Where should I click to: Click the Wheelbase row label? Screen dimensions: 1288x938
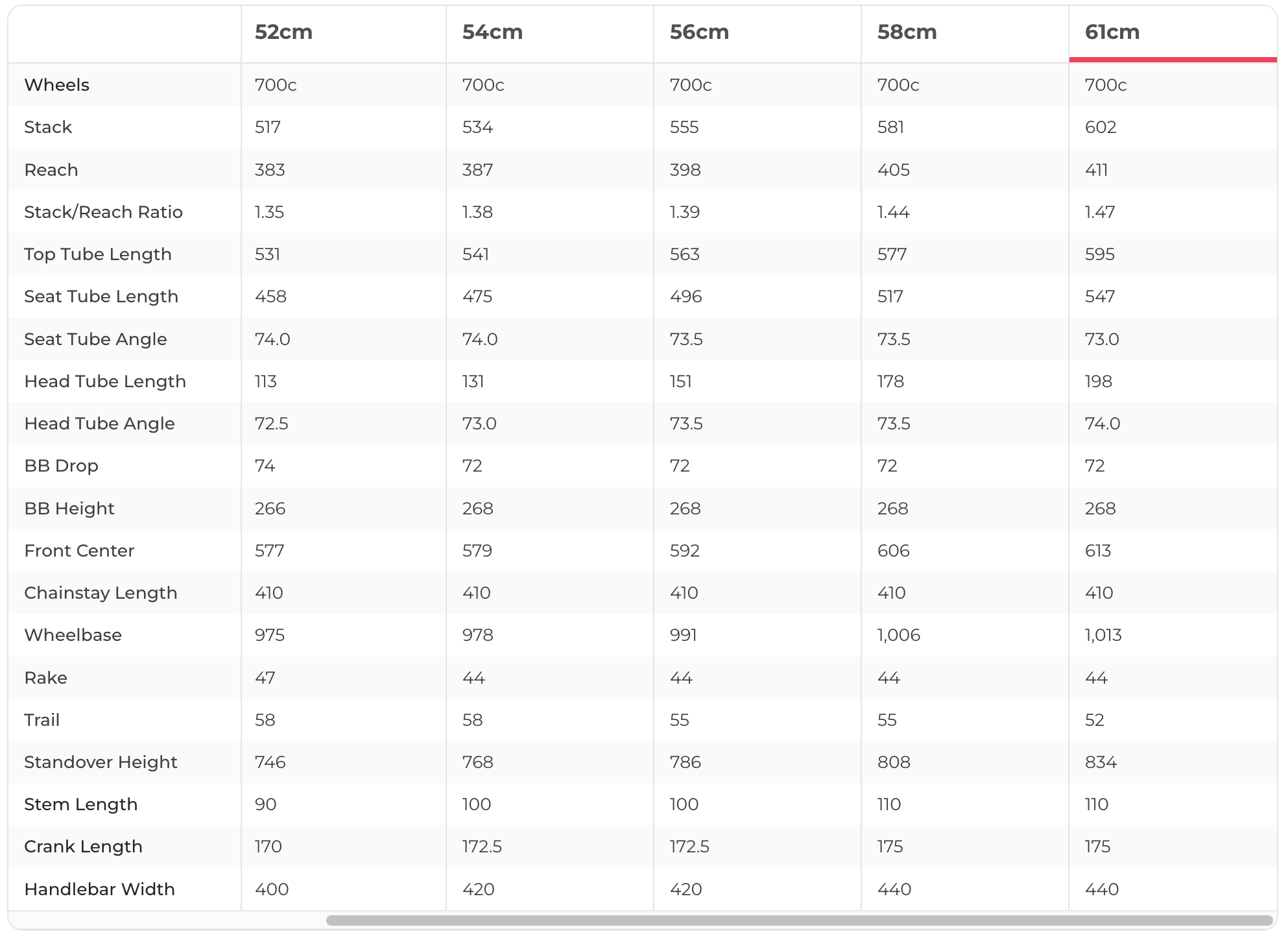click(x=73, y=635)
